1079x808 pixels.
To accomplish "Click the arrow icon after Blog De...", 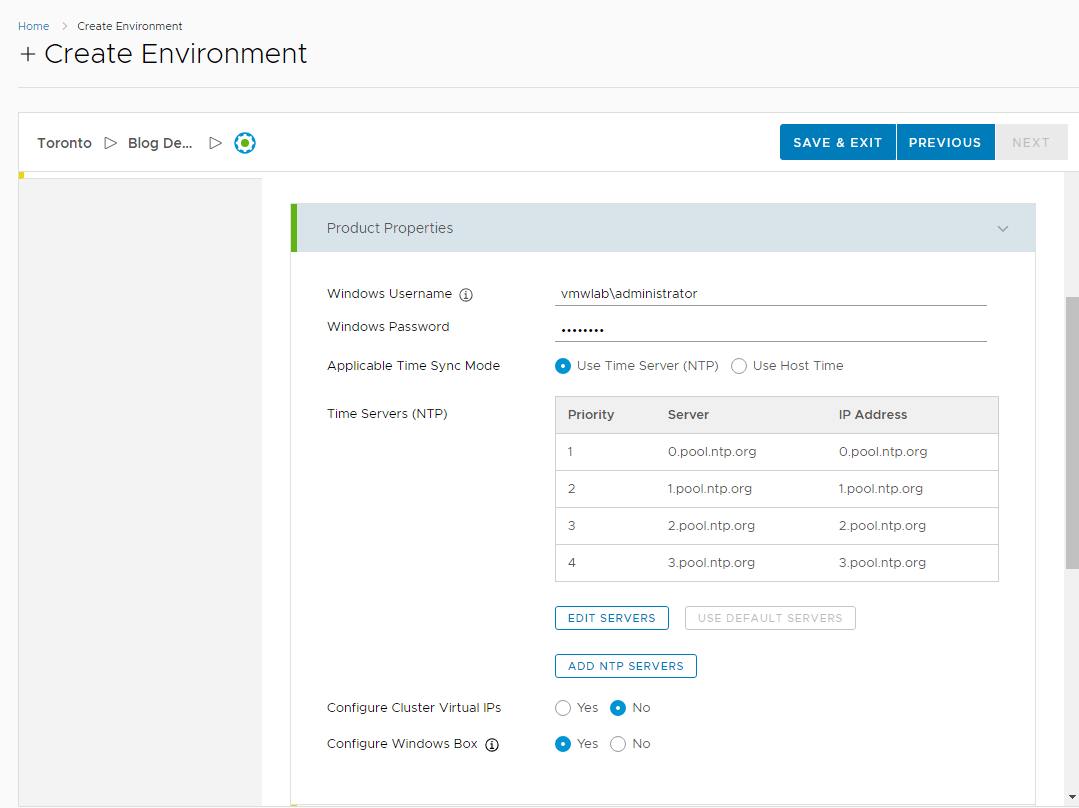I will point(215,143).
